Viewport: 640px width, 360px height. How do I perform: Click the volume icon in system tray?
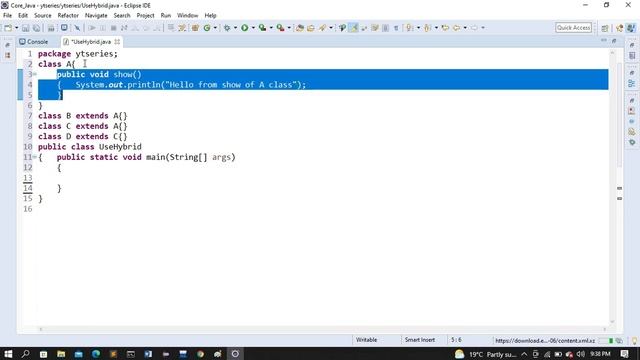[580, 354]
